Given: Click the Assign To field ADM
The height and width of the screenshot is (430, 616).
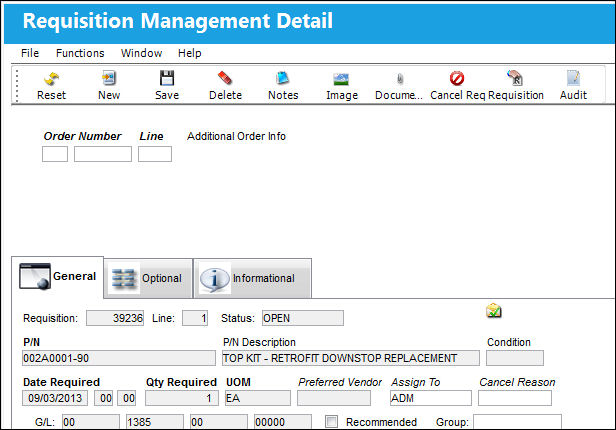Looking at the screenshot, I should pyautogui.click(x=431, y=398).
